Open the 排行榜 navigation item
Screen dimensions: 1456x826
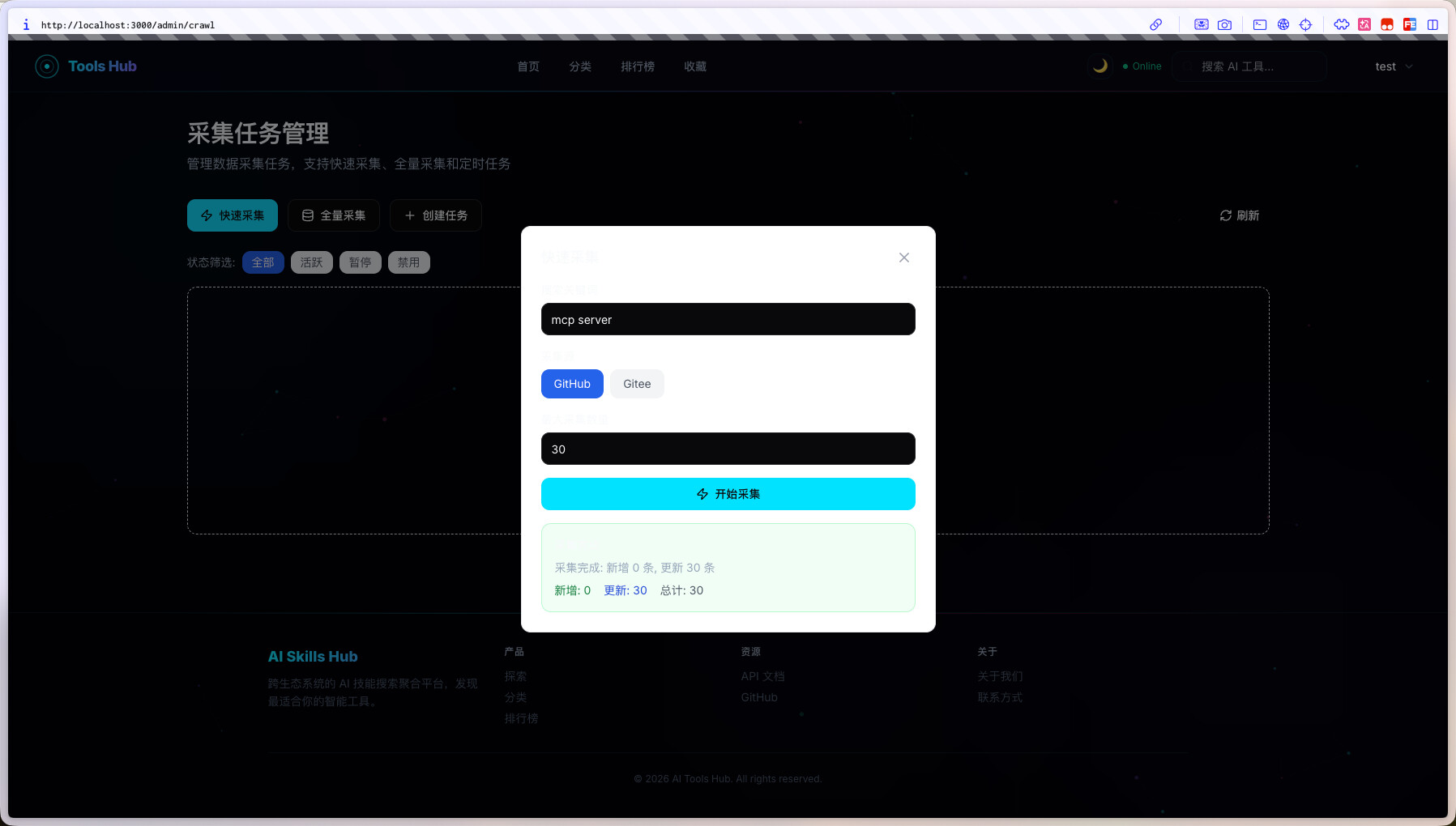pyautogui.click(x=638, y=66)
